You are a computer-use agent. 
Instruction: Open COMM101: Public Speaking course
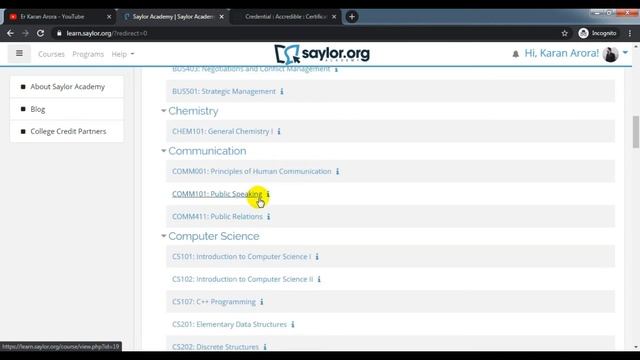point(217,194)
